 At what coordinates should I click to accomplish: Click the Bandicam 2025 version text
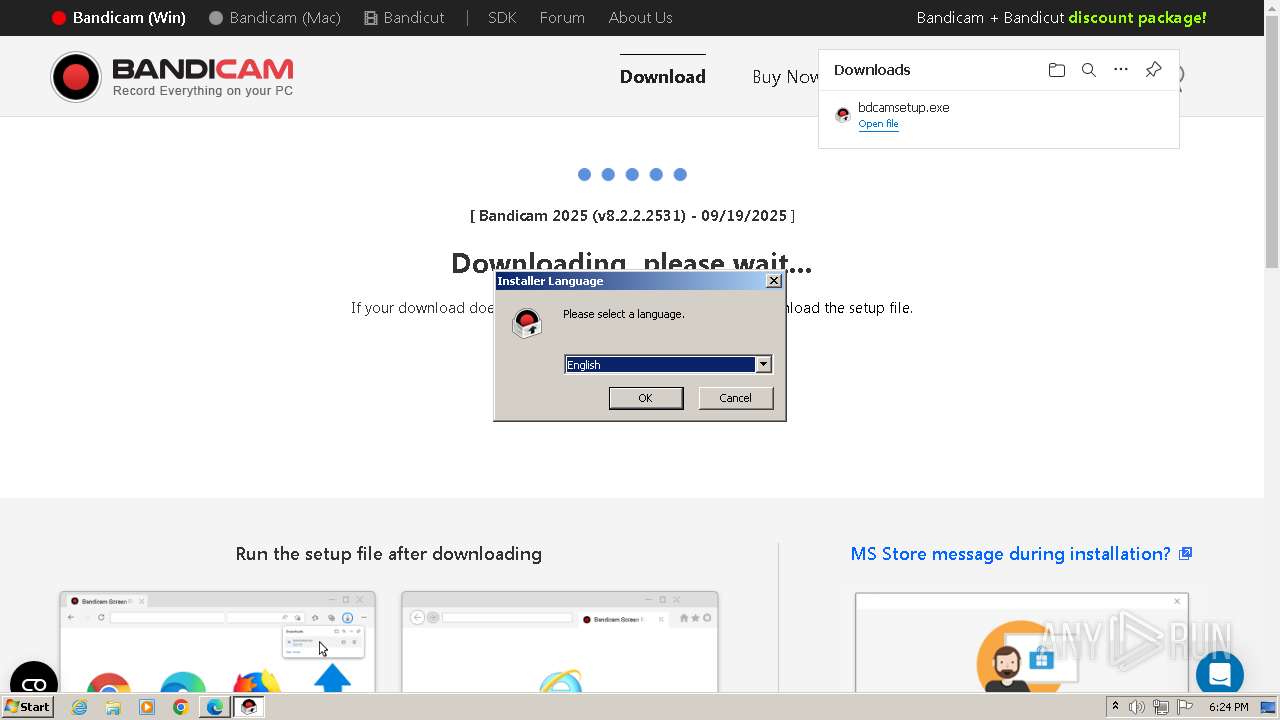pyautogui.click(x=633, y=216)
